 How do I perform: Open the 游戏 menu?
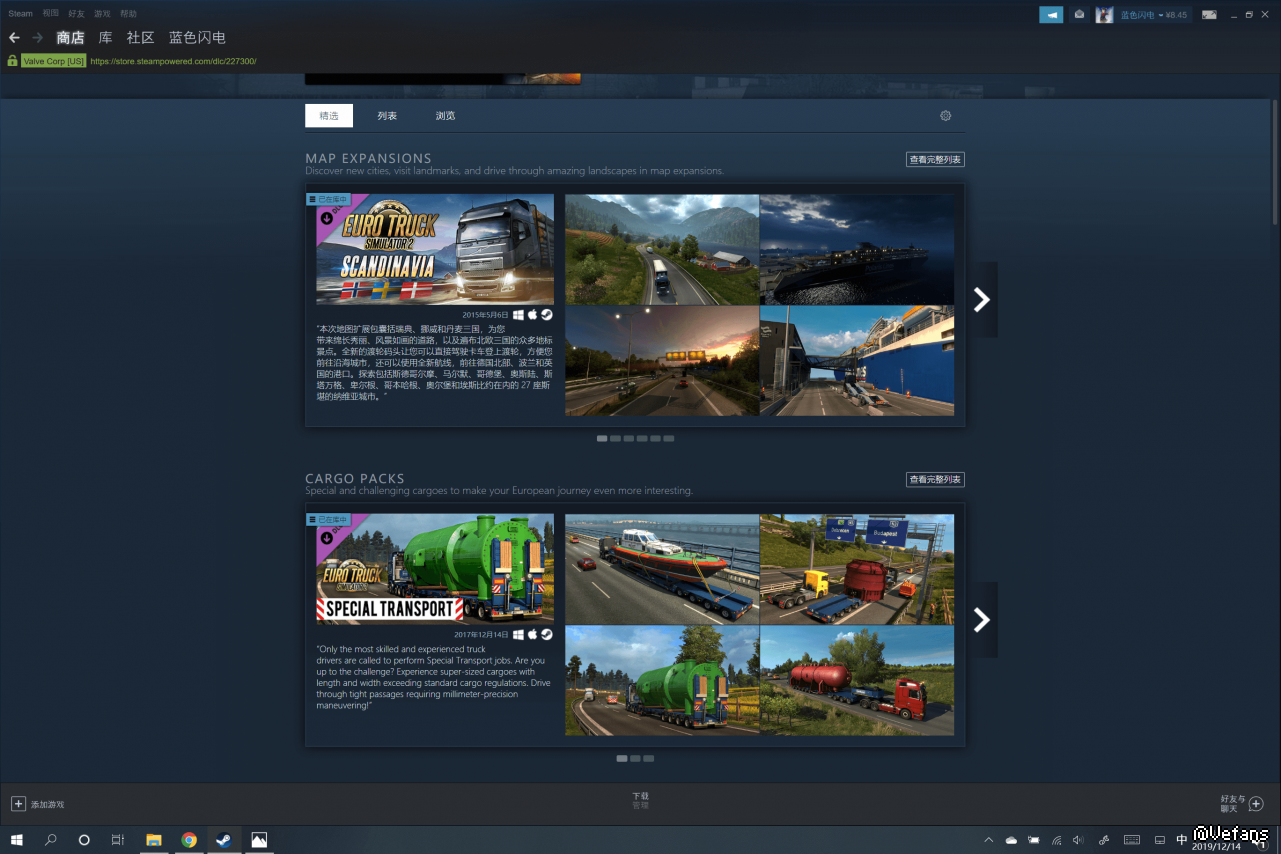pos(102,14)
